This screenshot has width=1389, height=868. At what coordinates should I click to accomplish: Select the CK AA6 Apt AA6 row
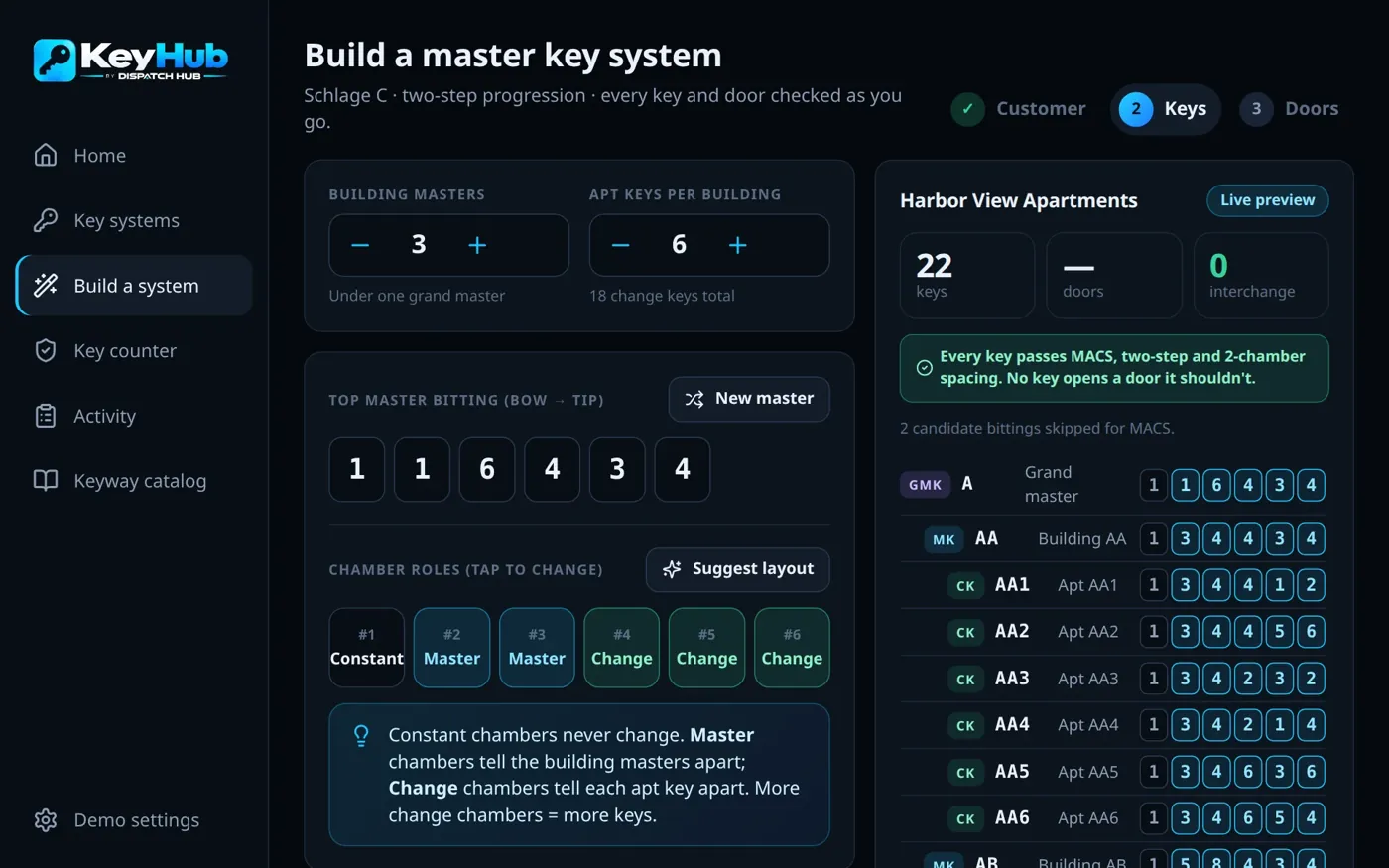point(1114,818)
